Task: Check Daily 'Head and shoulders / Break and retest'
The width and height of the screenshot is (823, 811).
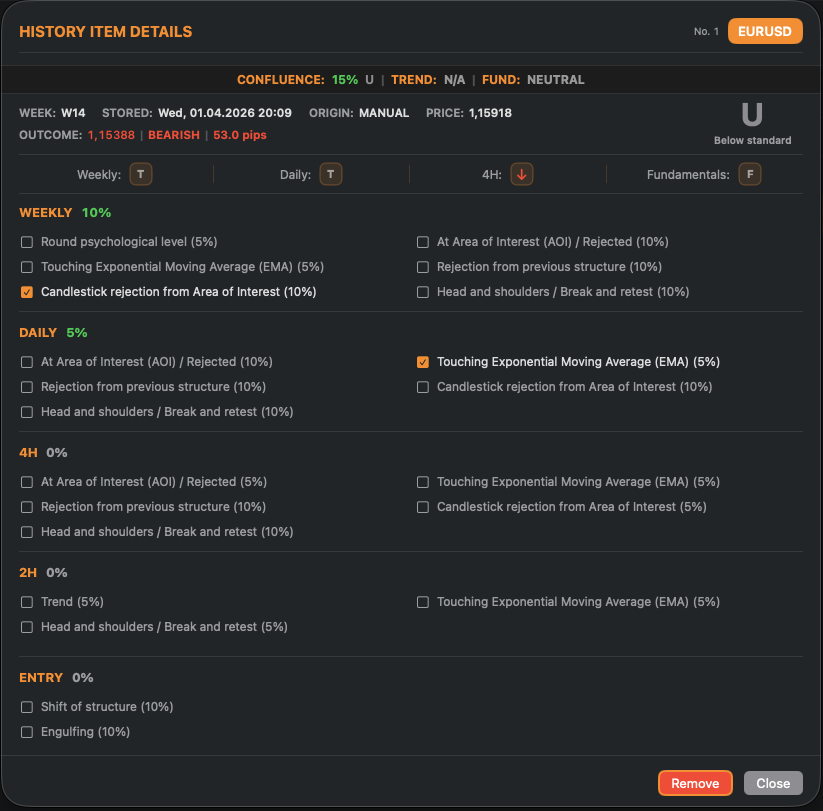Action: 27,413
